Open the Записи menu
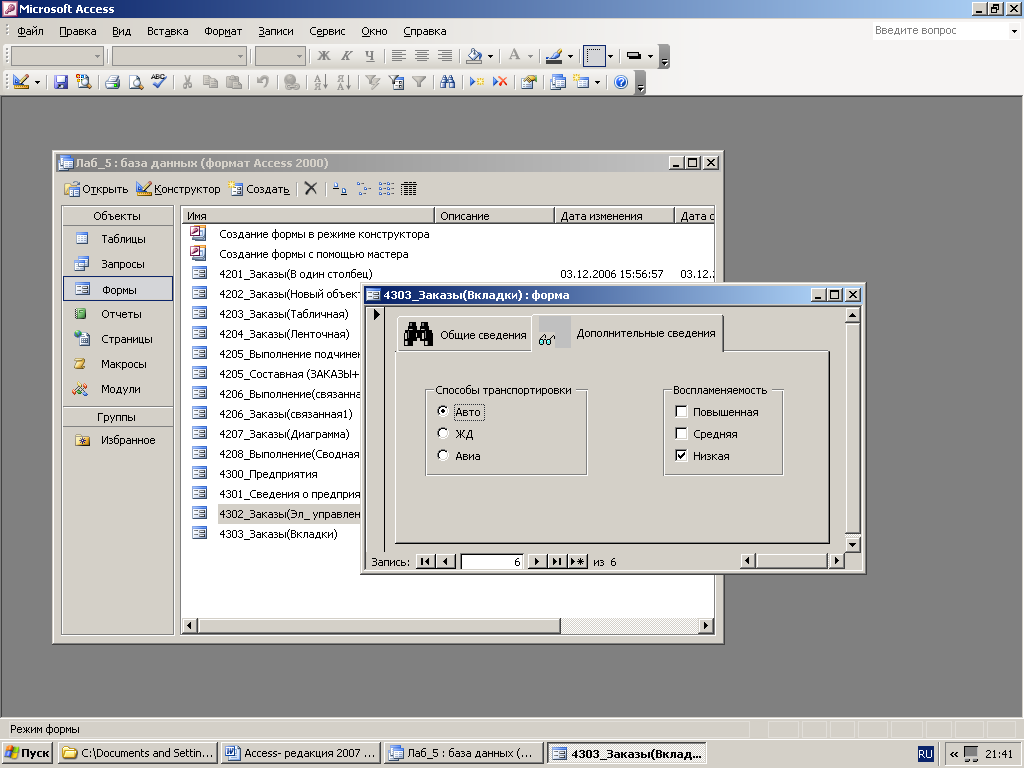Screen dimensions: 1024x768 (x=276, y=31)
